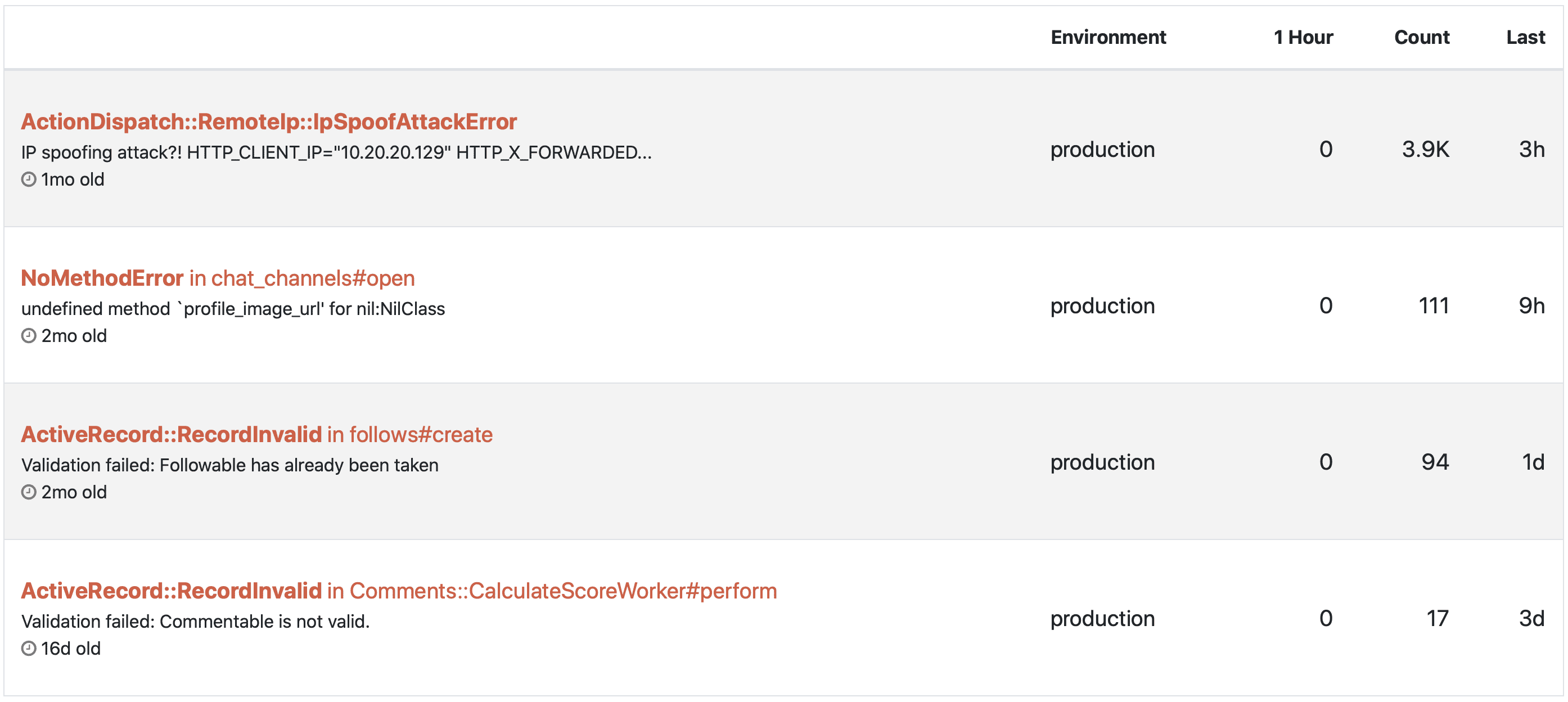This screenshot has width=1568, height=702.
Task: Open RecordInvalid in CalculateScoreWorker#perform error
Action: tap(399, 591)
